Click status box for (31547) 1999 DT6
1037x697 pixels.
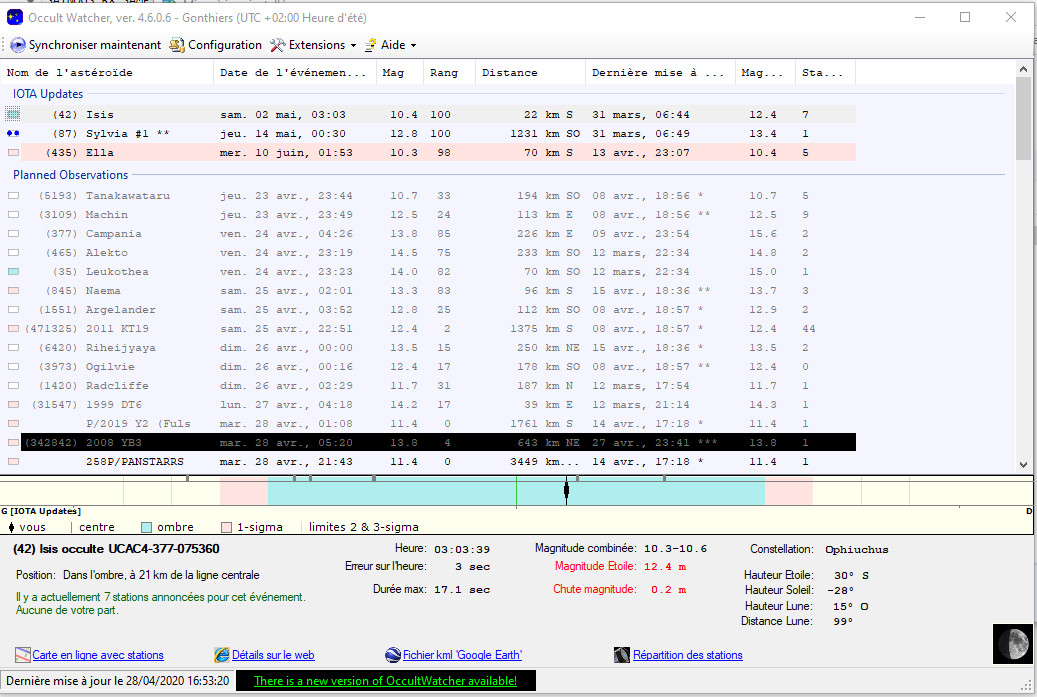click(x=13, y=405)
